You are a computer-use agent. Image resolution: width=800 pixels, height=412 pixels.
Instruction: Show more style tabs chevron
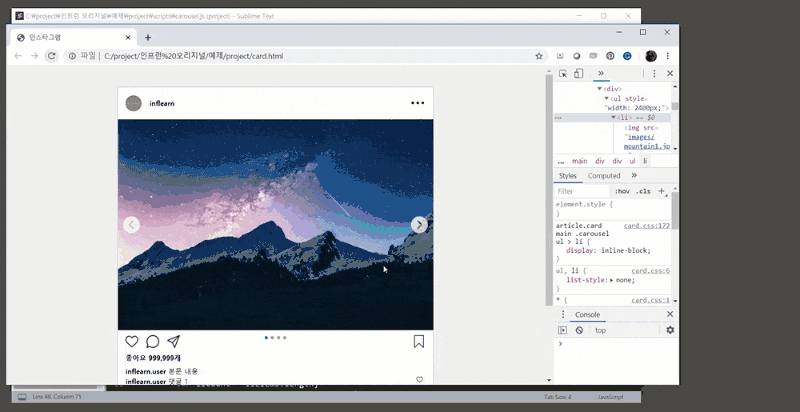634,175
